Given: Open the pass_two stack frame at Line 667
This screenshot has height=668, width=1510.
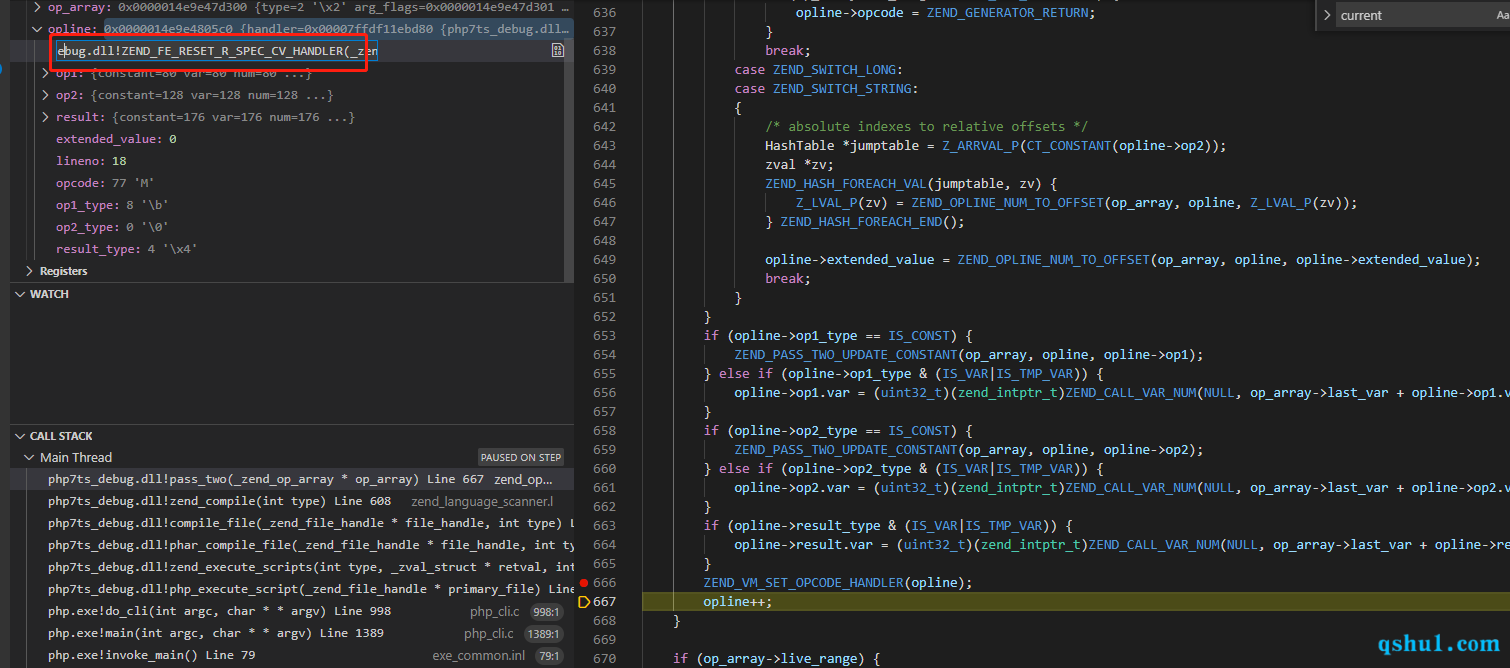Looking at the screenshot, I should click(x=292, y=480).
